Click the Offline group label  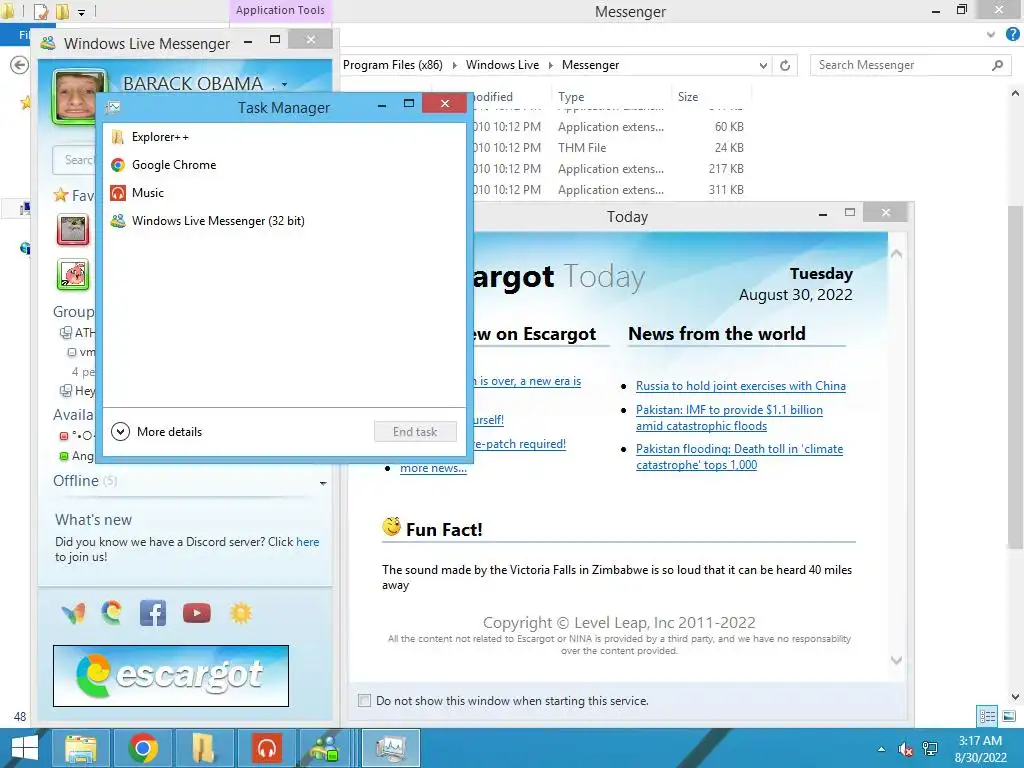click(76, 481)
